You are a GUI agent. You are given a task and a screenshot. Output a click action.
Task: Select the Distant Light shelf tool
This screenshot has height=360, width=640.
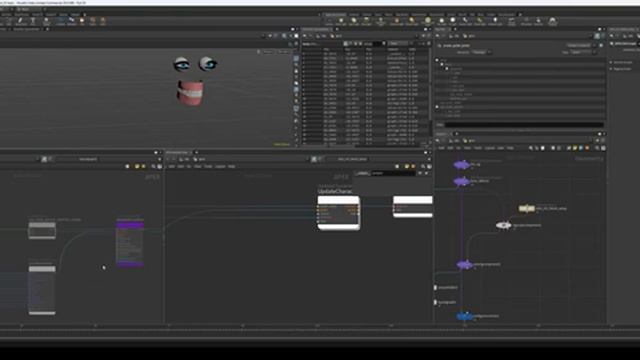point(411,21)
